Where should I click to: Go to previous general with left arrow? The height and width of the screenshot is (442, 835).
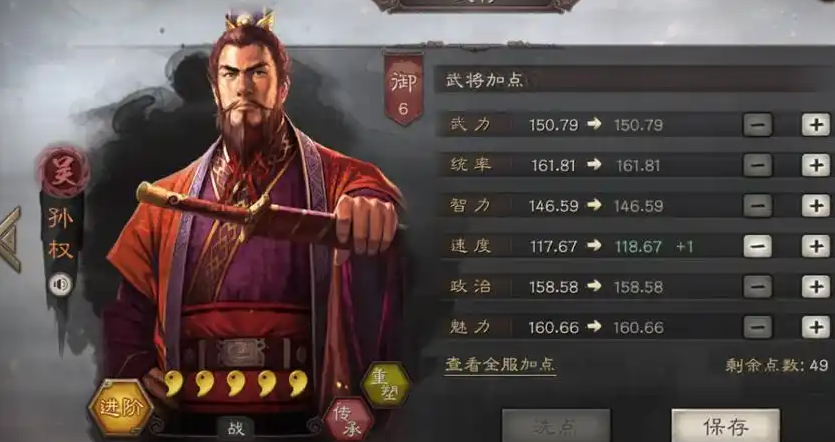point(10,239)
